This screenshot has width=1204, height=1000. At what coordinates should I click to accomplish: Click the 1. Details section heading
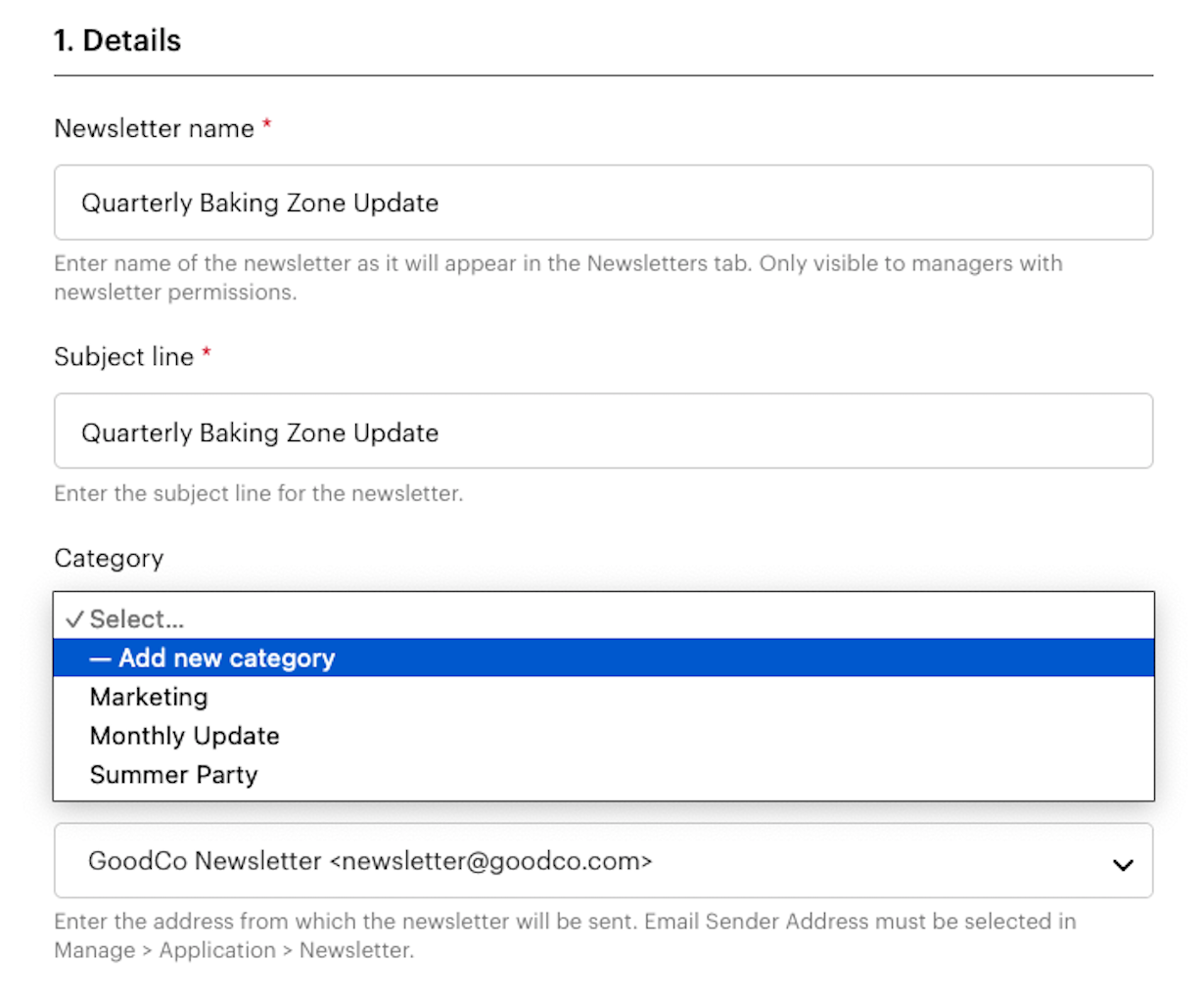(117, 40)
